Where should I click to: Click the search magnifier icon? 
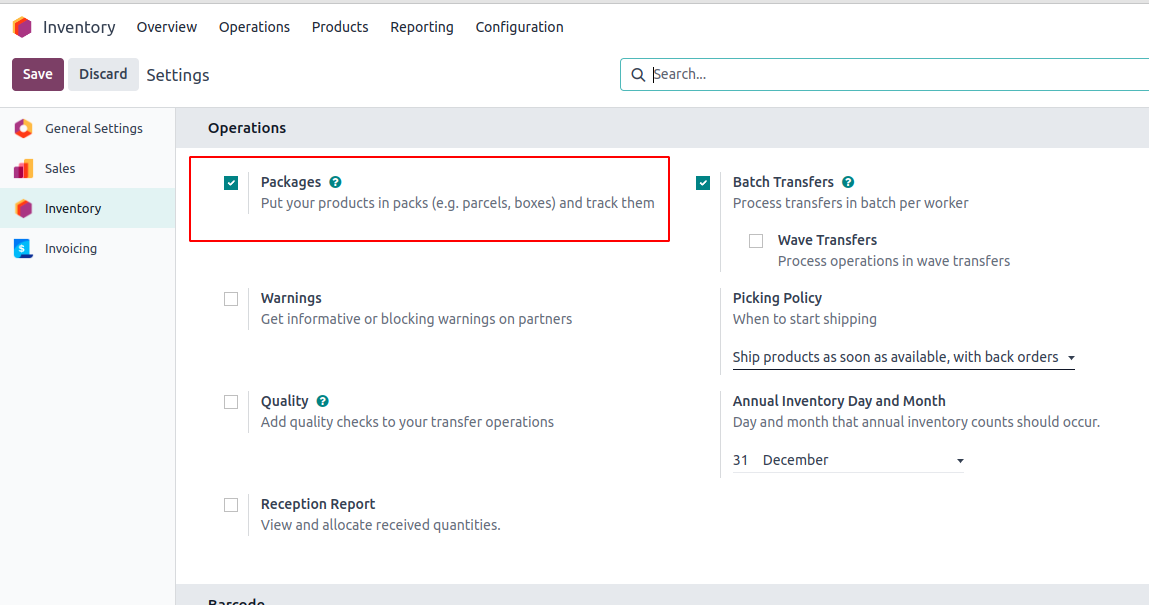[x=638, y=75]
